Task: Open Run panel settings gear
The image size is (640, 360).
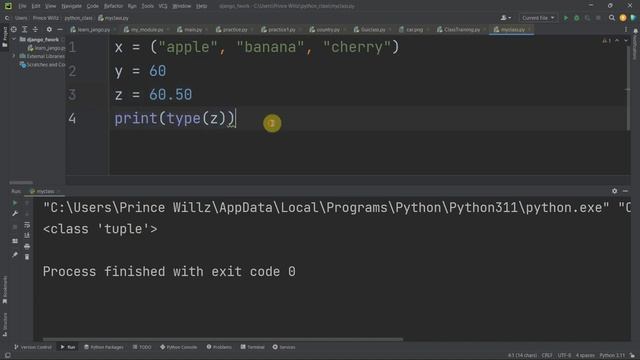Action: [x=615, y=191]
